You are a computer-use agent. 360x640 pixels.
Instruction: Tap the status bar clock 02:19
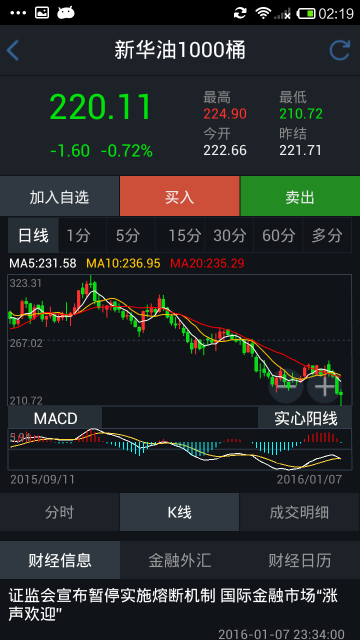[x=336, y=13]
